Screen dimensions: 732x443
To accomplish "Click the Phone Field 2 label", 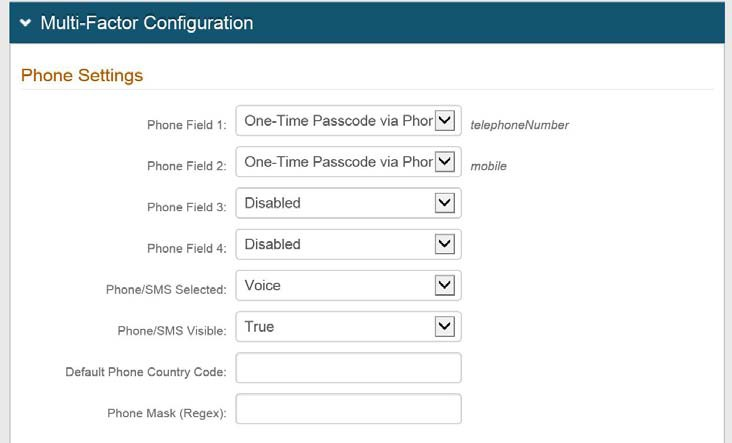I will [x=187, y=166].
